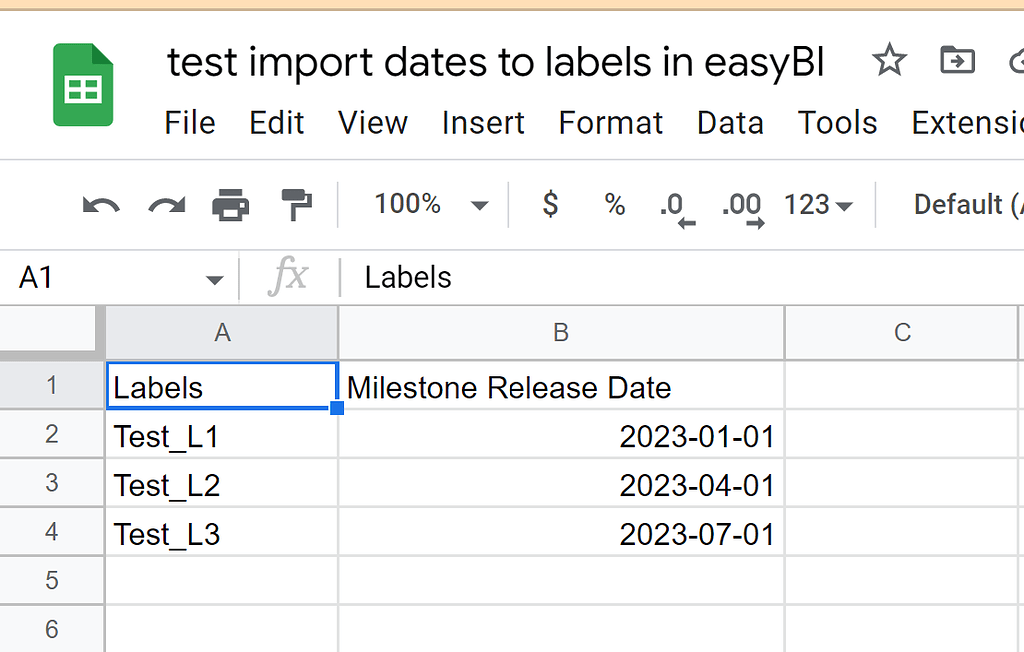Open the Data menu
This screenshot has width=1024, height=652.
point(730,122)
